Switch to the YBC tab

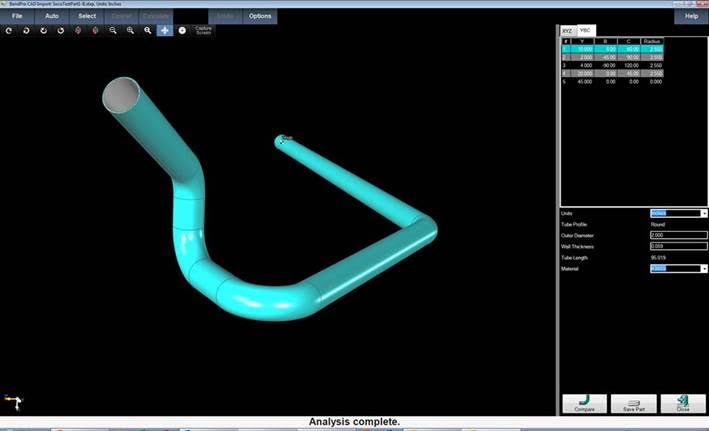(x=586, y=30)
